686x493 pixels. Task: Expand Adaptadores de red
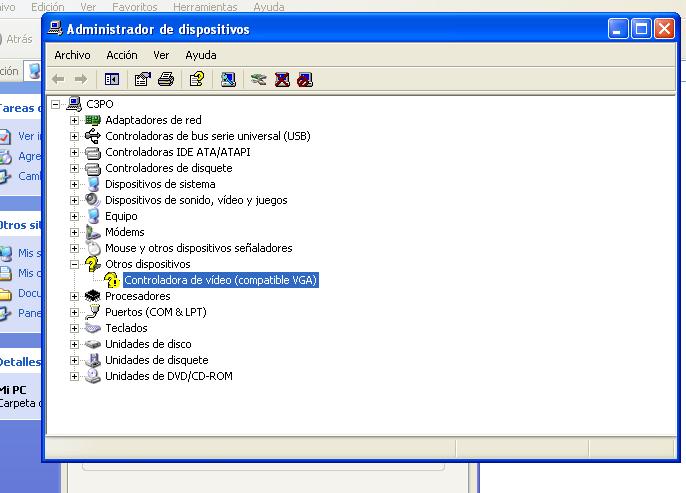[x=74, y=120]
